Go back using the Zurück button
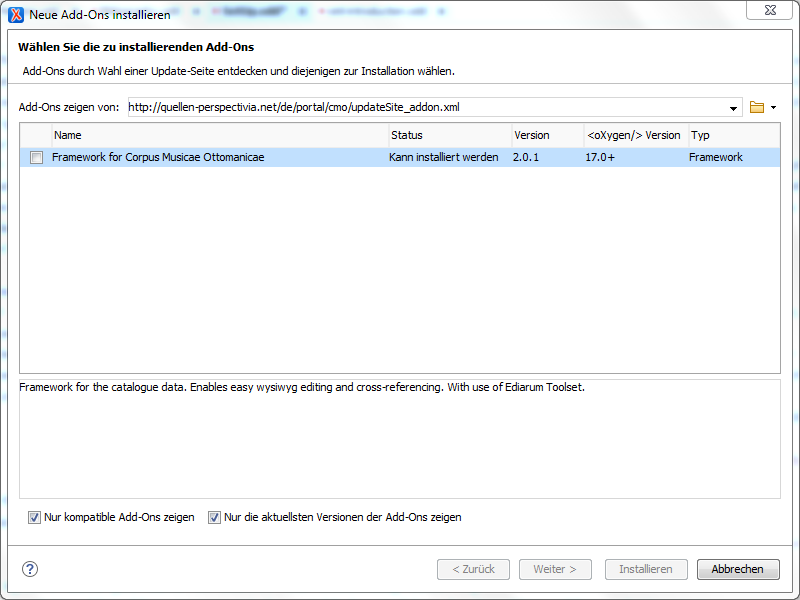800x600 pixels. point(474,569)
